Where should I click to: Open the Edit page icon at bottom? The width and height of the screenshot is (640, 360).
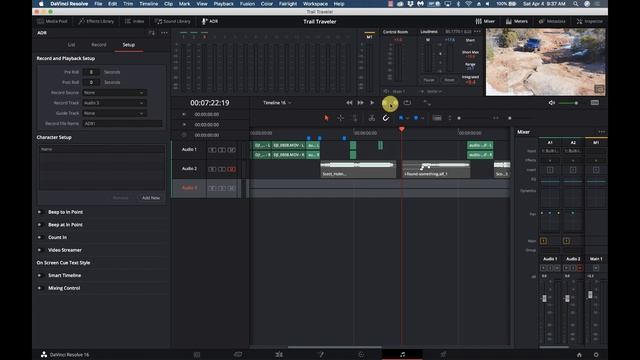279,354
